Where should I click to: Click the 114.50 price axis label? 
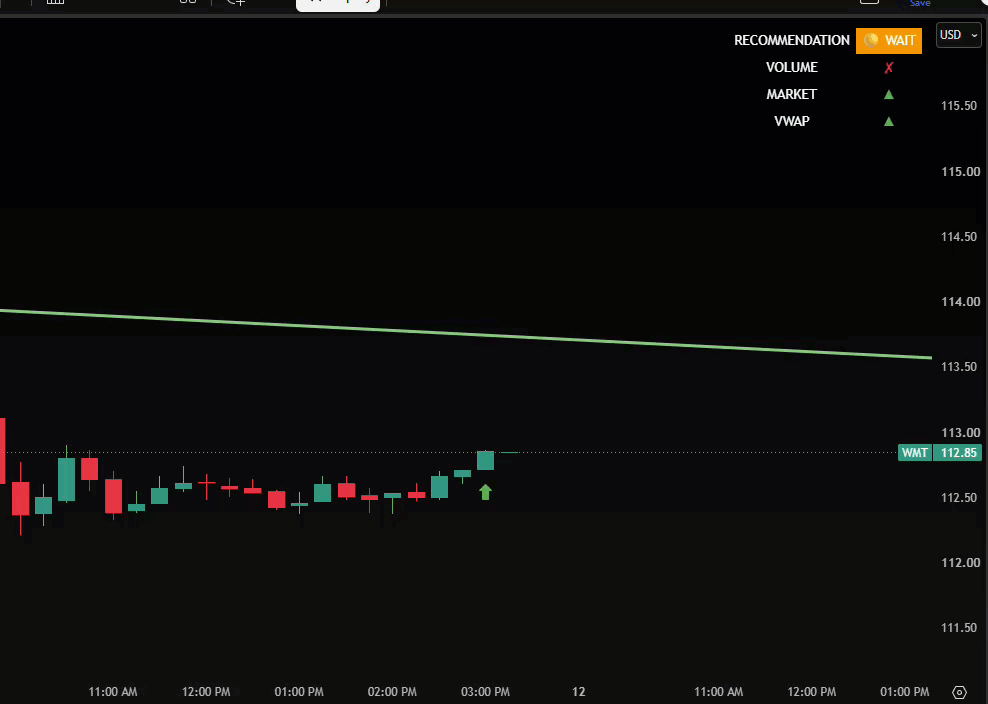(x=959, y=237)
